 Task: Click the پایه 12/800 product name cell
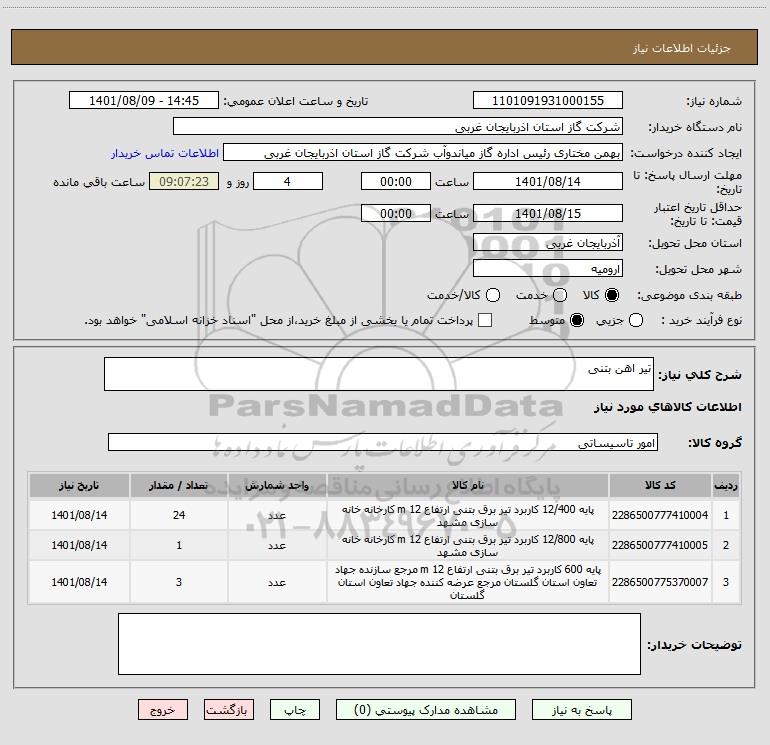(468, 545)
